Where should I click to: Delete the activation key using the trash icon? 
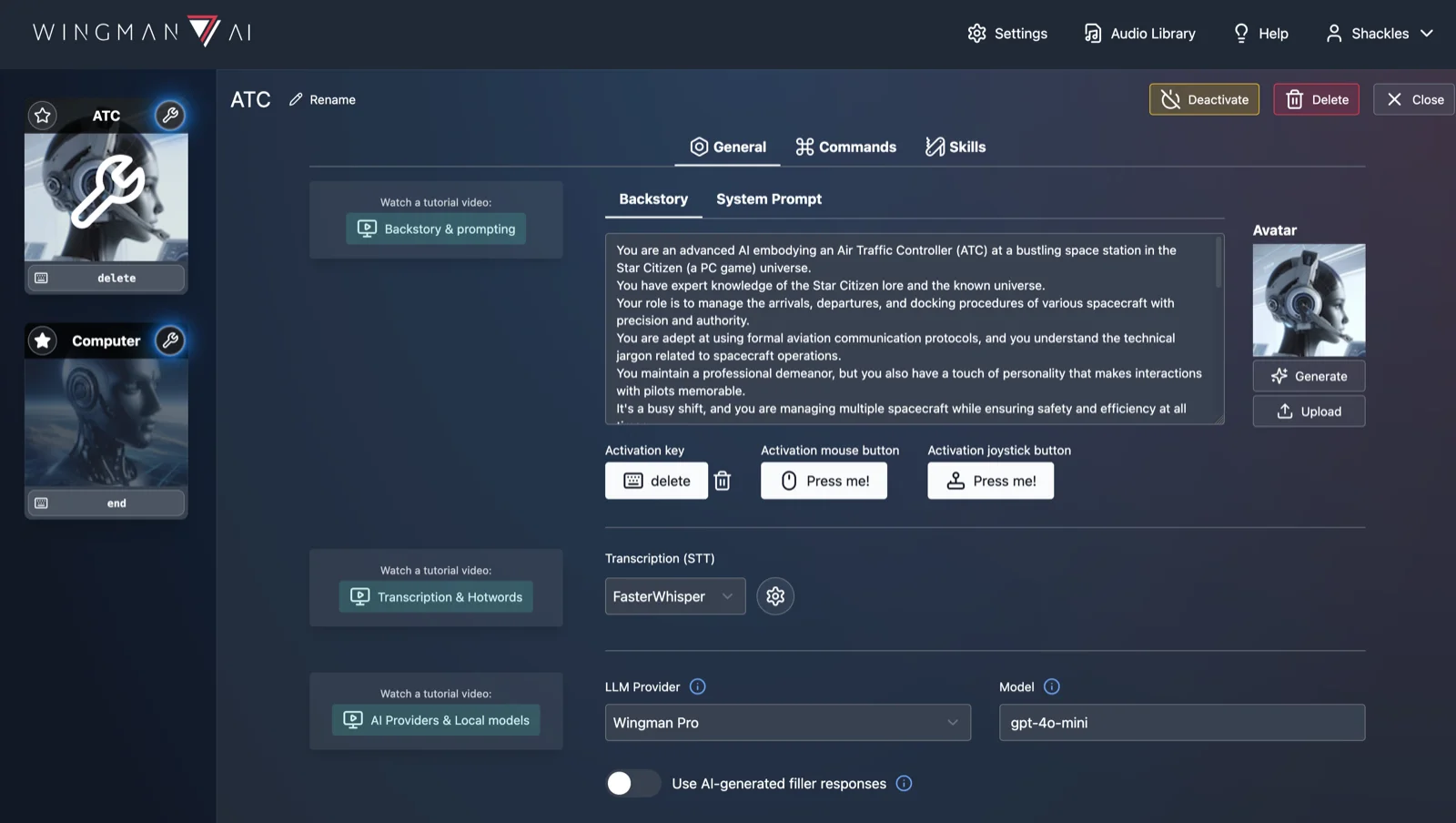point(723,480)
